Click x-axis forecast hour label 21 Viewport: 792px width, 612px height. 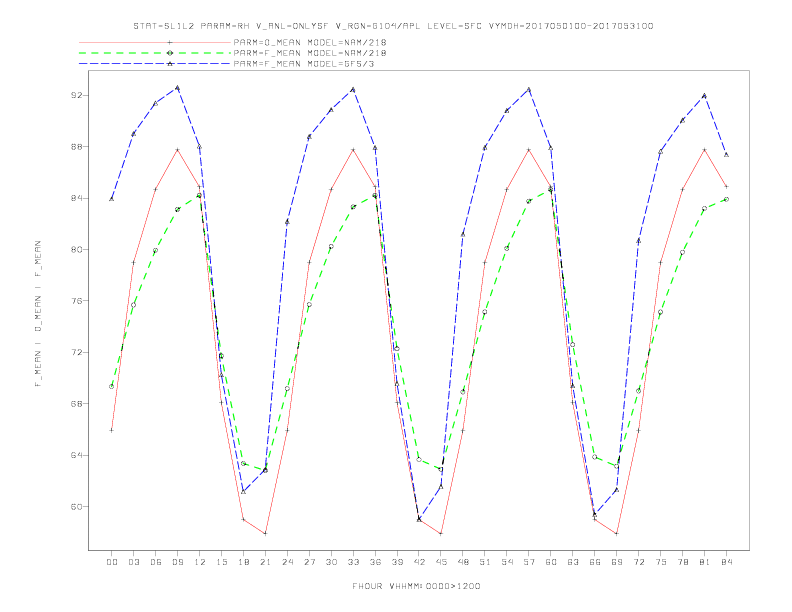(265, 562)
